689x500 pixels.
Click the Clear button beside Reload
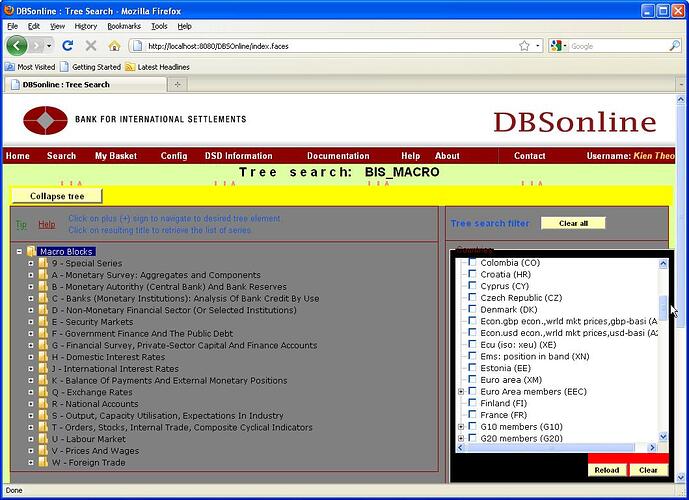coord(648,470)
